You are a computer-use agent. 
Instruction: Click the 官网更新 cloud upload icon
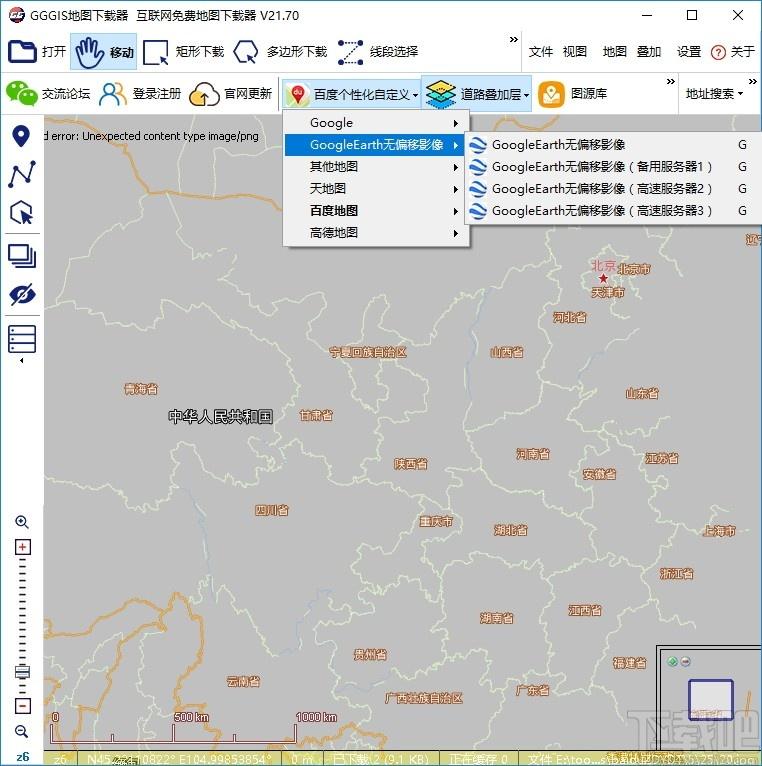[x=204, y=93]
